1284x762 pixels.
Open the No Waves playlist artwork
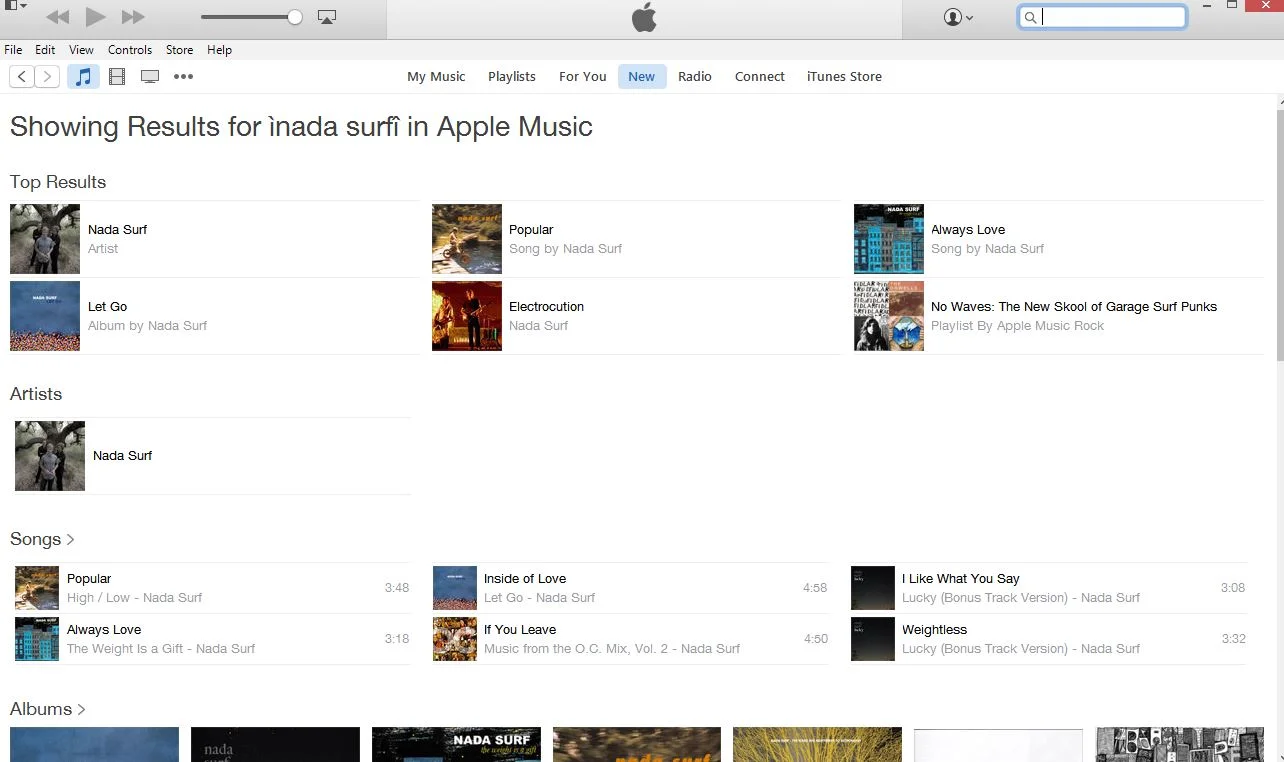pyautogui.click(x=889, y=316)
